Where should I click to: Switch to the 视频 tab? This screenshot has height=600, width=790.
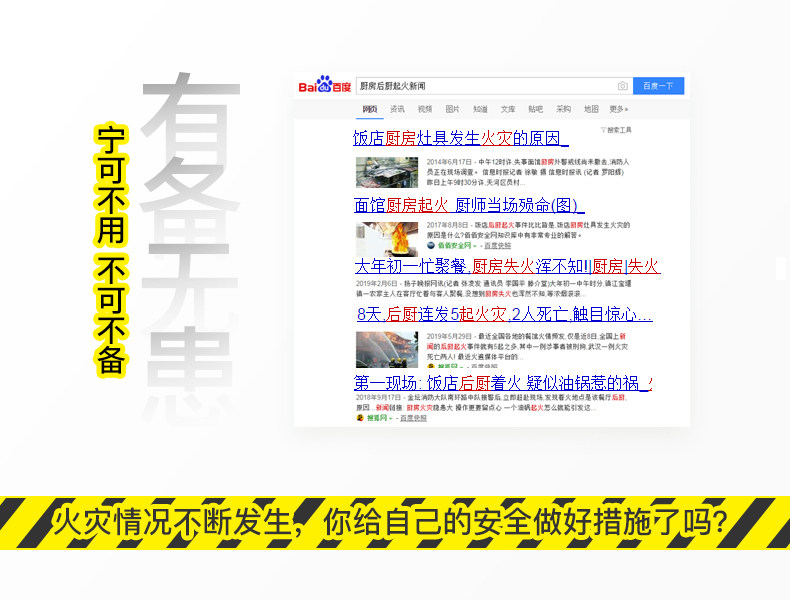click(x=425, y=109)
